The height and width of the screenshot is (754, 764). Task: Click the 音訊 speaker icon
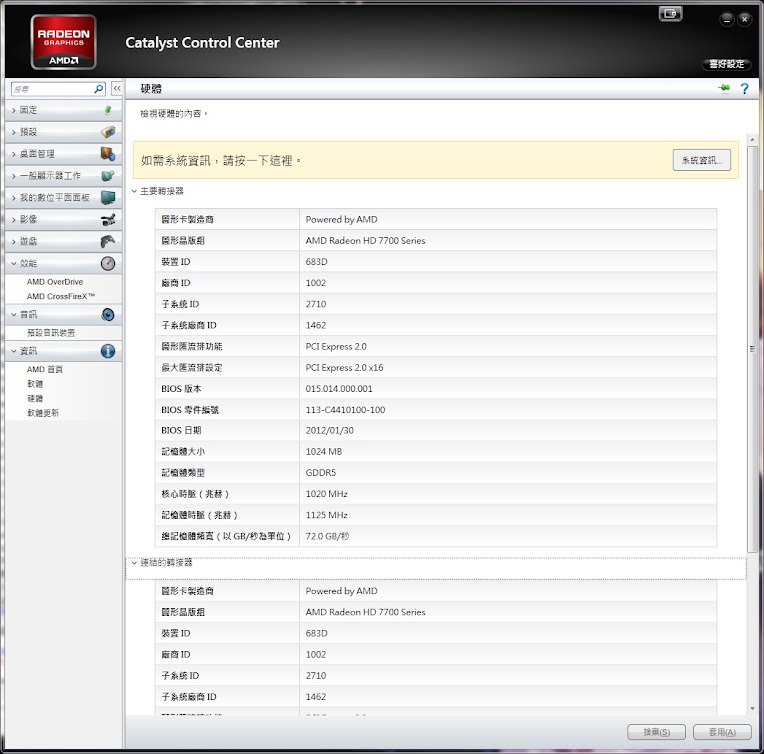(108, 314)
